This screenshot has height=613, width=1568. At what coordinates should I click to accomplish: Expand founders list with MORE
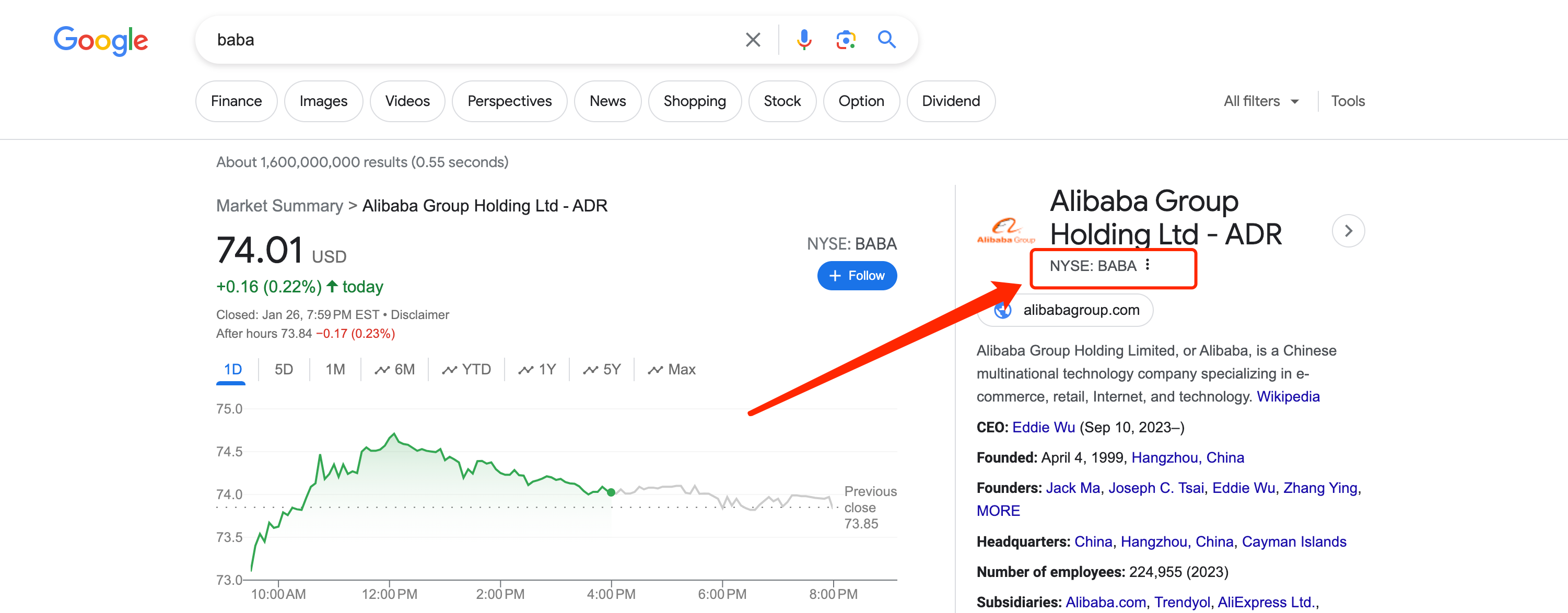point(998,511)
